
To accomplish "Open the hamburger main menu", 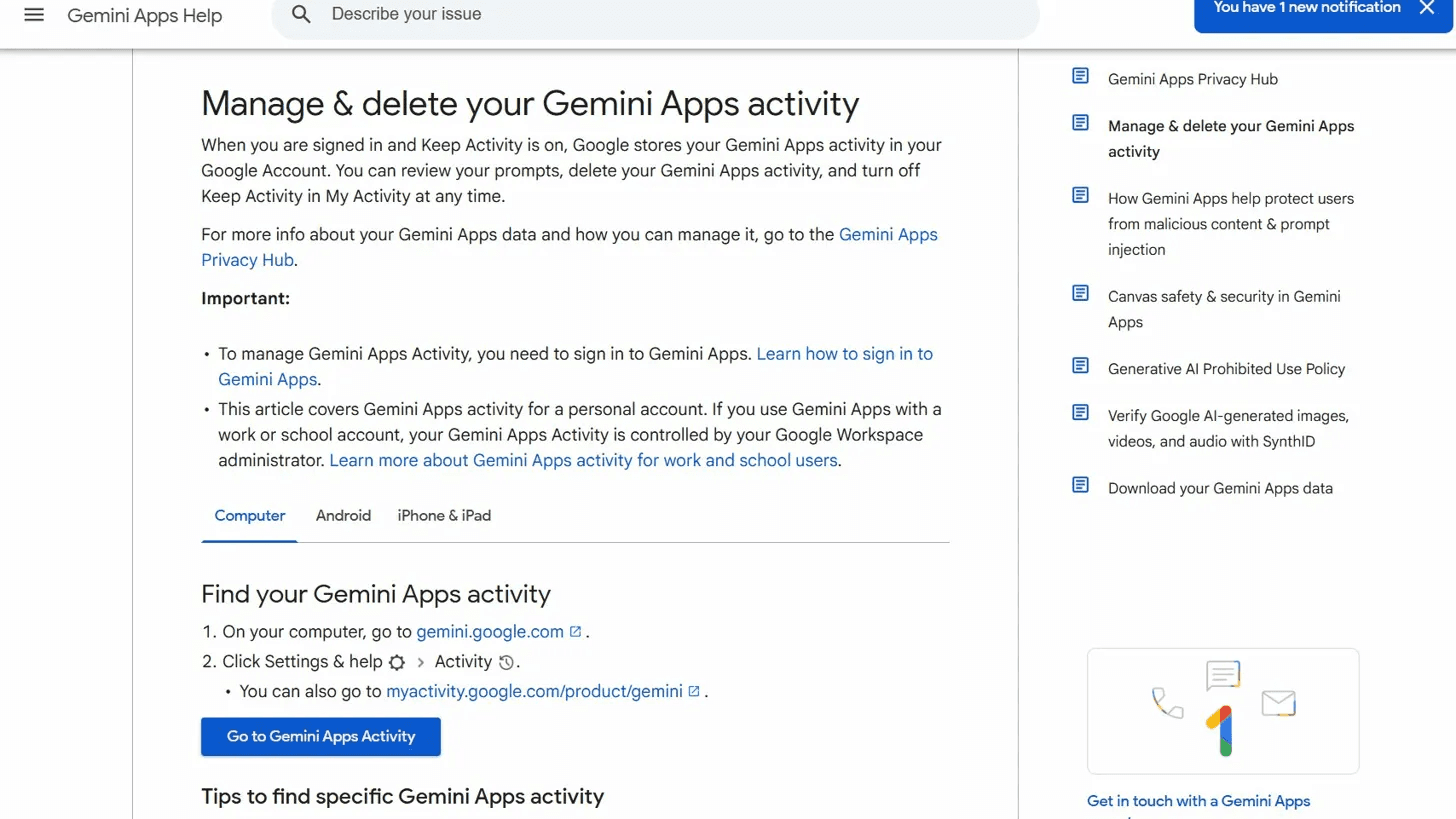I will coord(34,15).
